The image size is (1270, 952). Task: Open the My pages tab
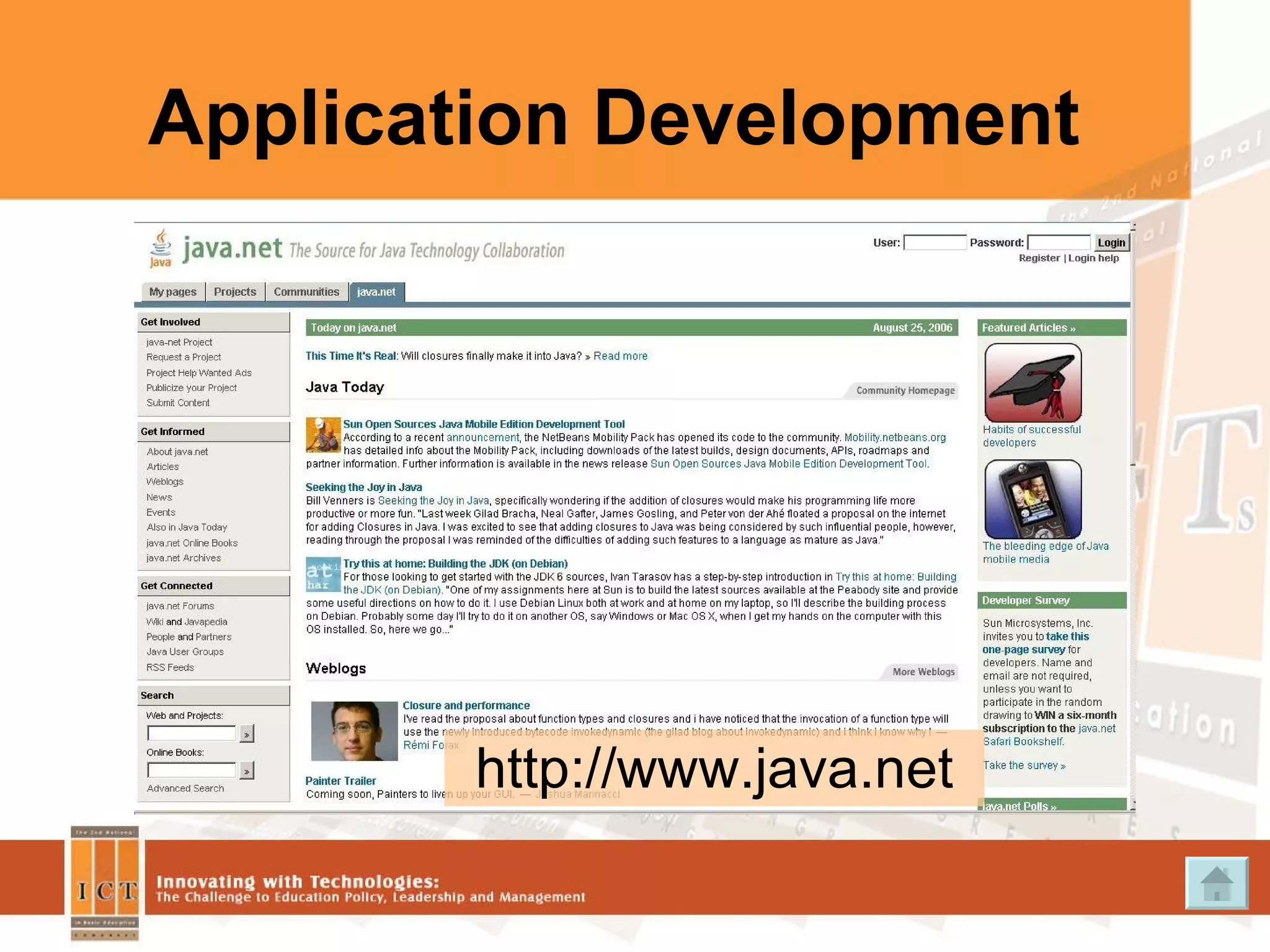(172, 292)
